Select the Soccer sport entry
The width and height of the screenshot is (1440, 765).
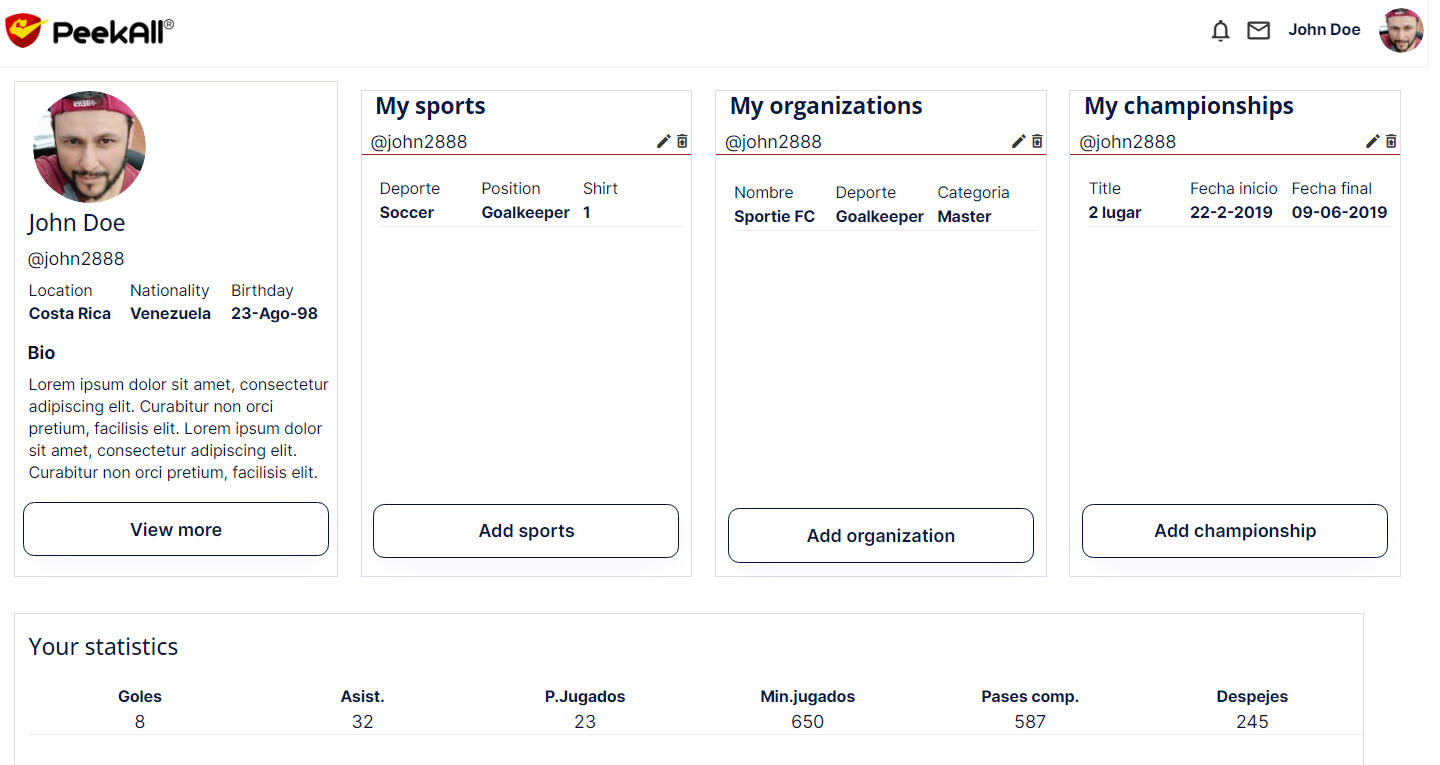(407, 213)
